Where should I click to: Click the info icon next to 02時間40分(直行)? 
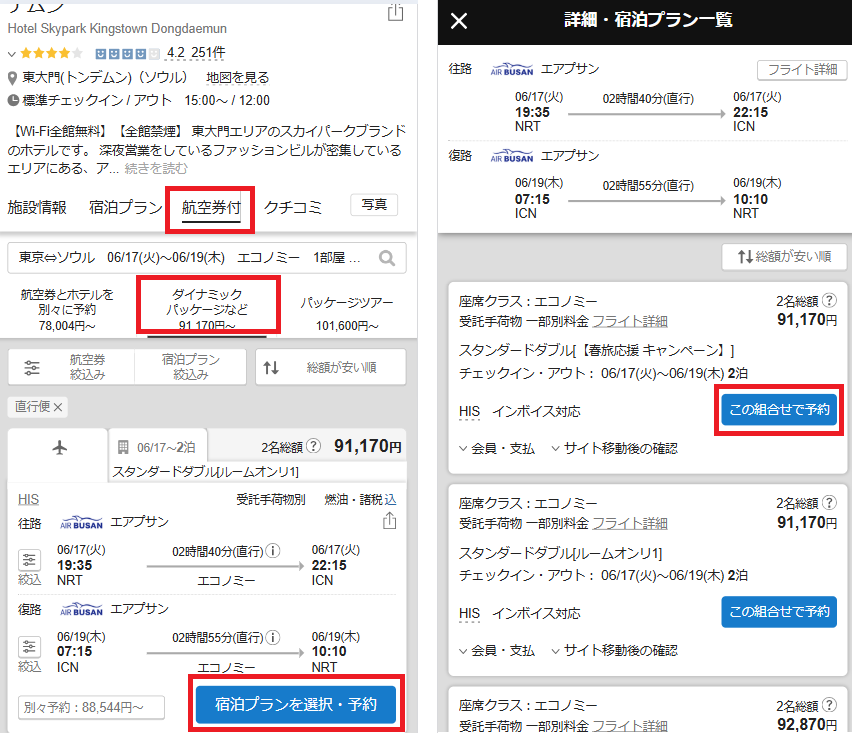[273, 550]
